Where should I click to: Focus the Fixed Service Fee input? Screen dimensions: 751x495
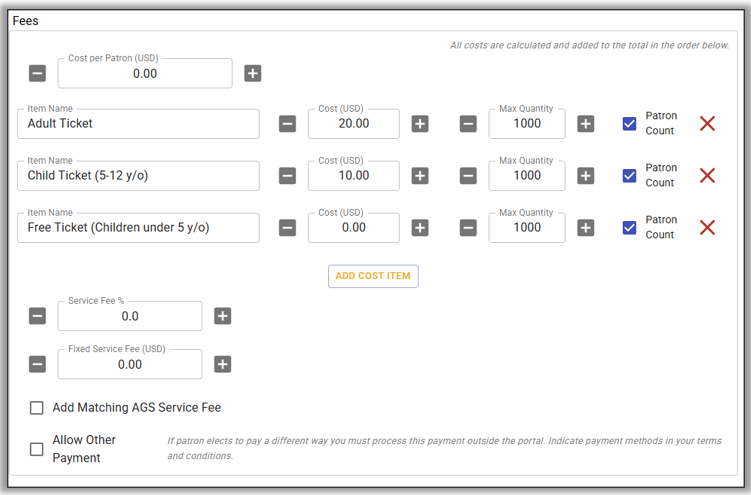(x=130, y=365)
